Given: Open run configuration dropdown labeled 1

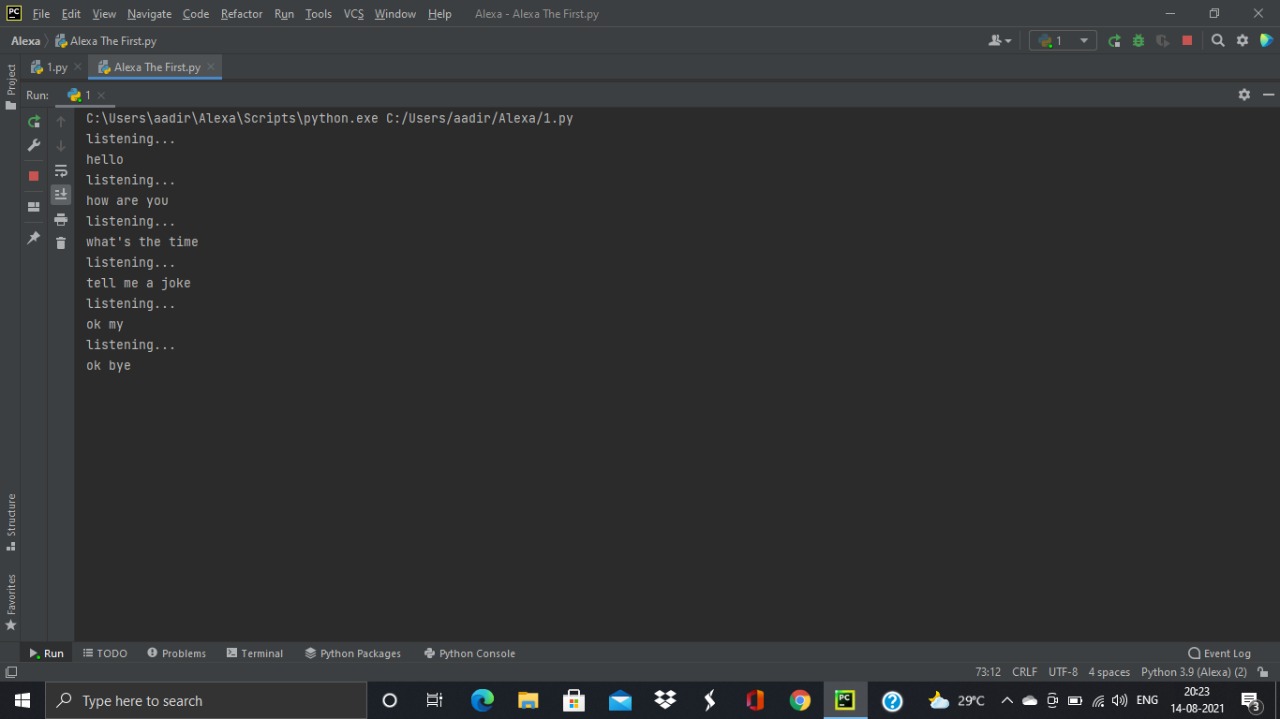Looking at the screenshot, I should [1062, 41].
